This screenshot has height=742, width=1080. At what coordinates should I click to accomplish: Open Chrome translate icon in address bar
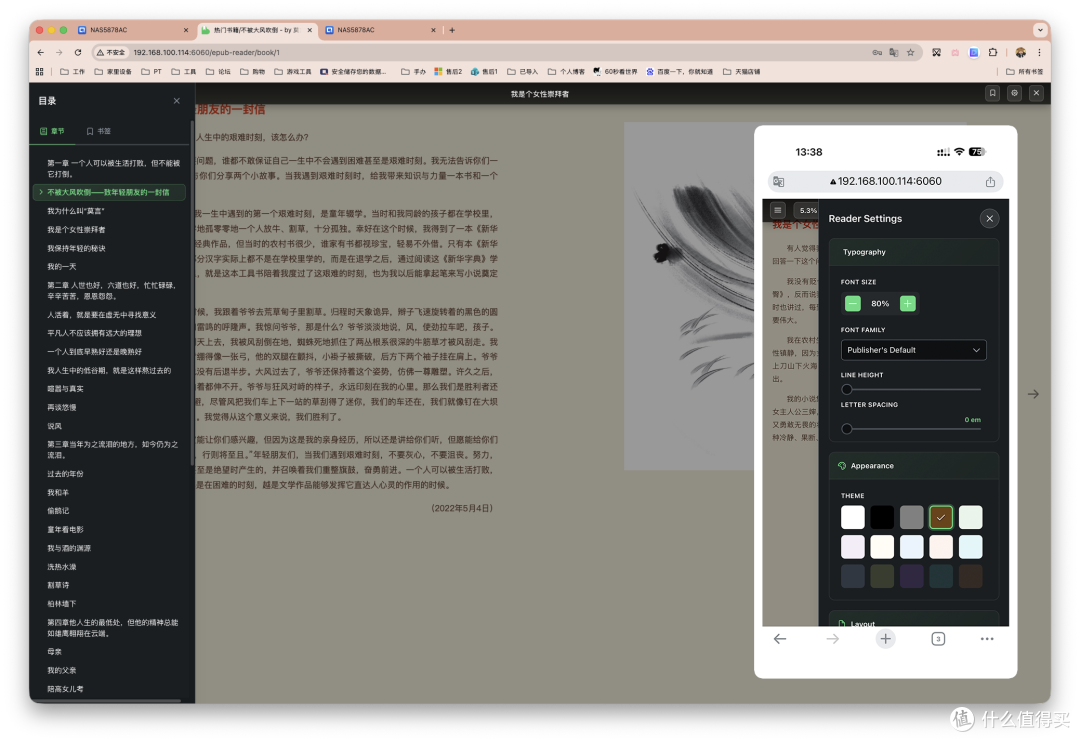click(893, 52)
